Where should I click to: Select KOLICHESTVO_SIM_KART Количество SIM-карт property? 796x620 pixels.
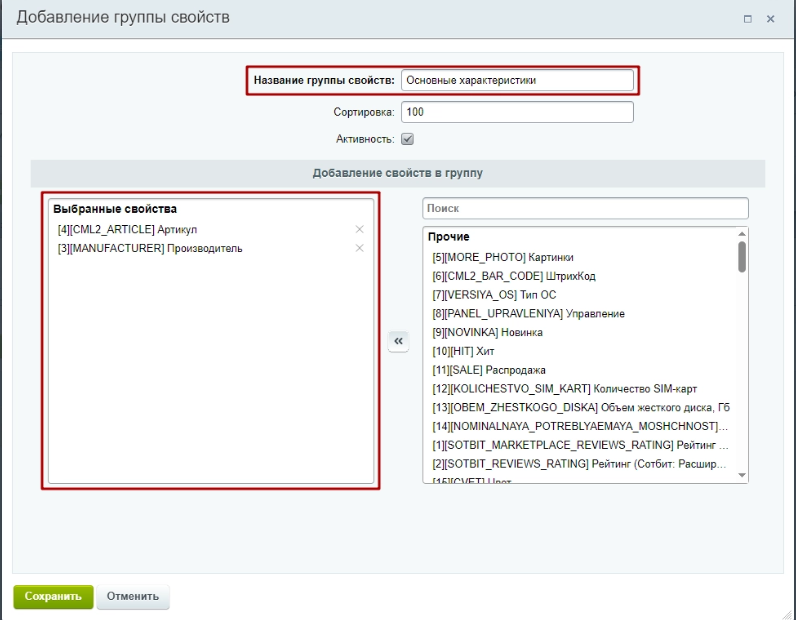coord(564,389)
